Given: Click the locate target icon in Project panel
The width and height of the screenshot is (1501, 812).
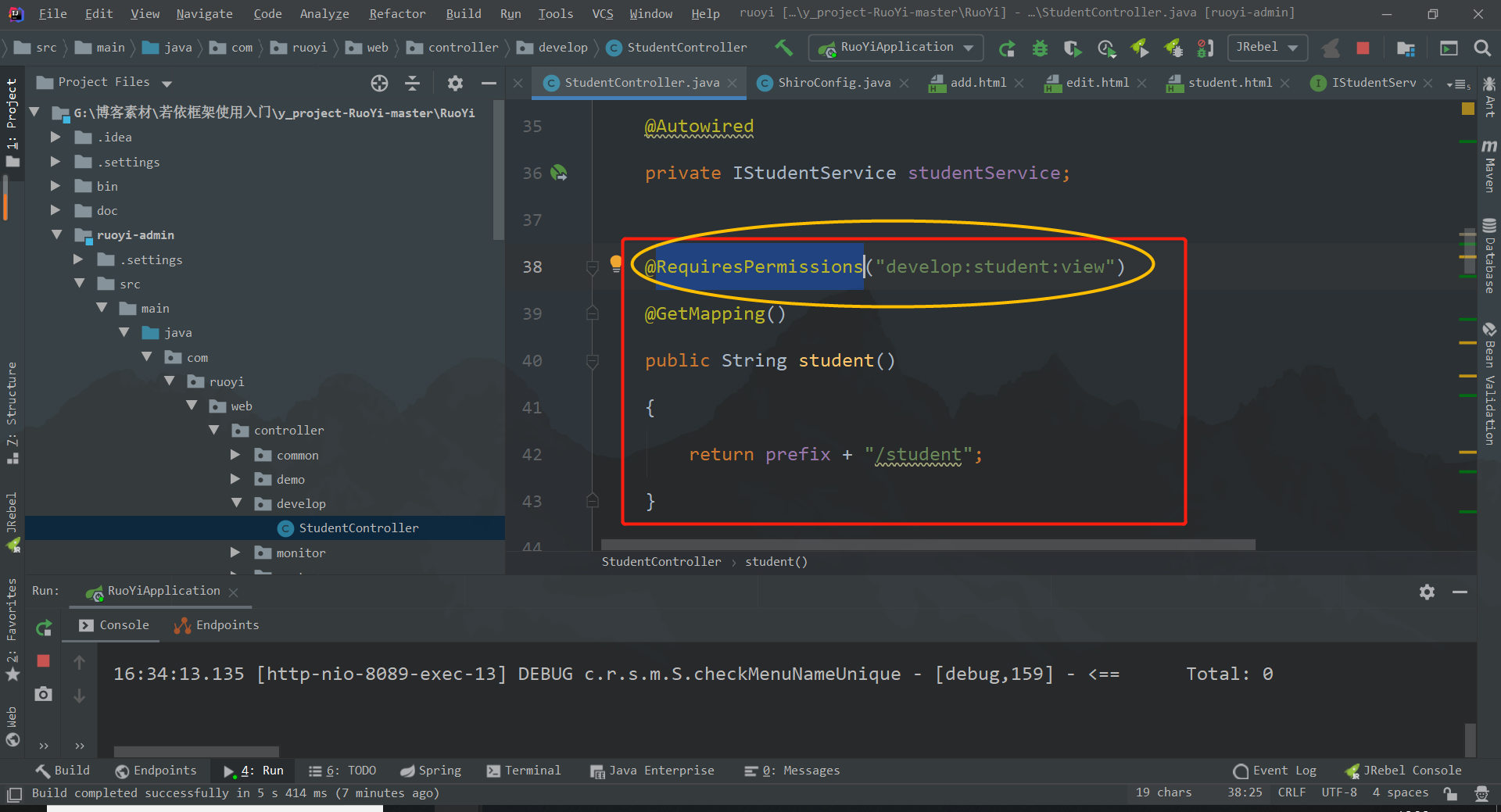Looking at the screenshot, I should pyautogui.click(x=379, y=83).
